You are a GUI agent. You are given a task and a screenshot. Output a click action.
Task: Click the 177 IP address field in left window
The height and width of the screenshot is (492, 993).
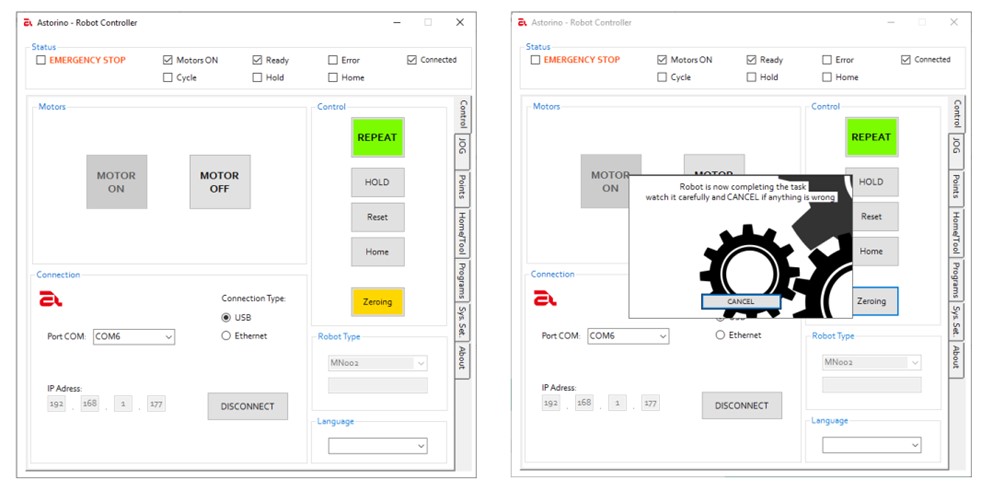click(x=156, y=404)
